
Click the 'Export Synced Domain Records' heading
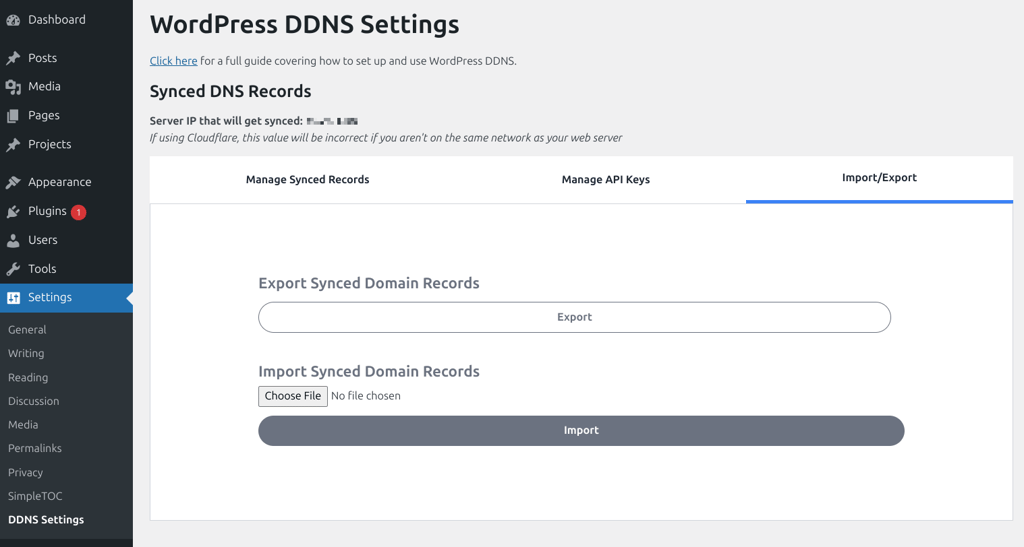click(x=369, y=283)
